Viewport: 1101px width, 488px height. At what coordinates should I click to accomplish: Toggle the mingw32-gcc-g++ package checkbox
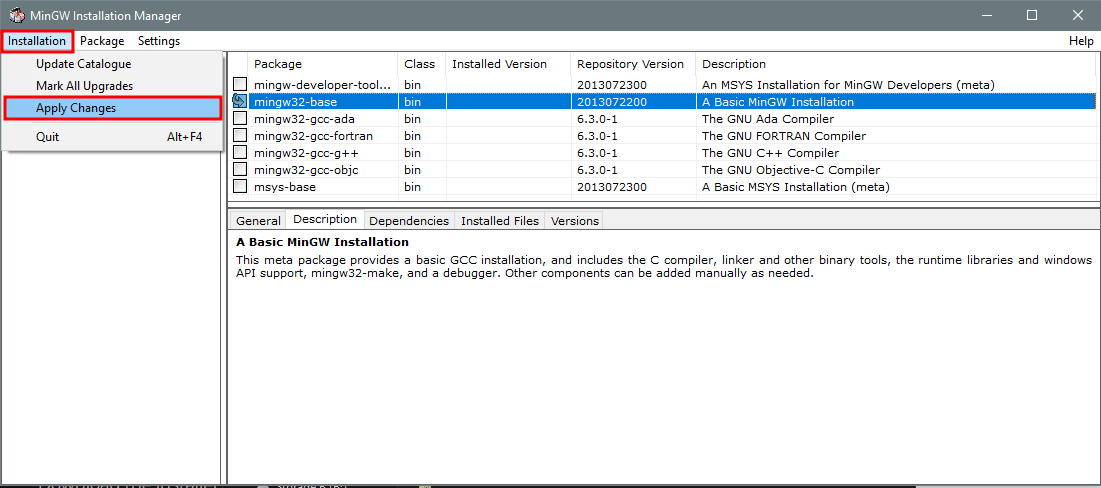pos(240,152)
